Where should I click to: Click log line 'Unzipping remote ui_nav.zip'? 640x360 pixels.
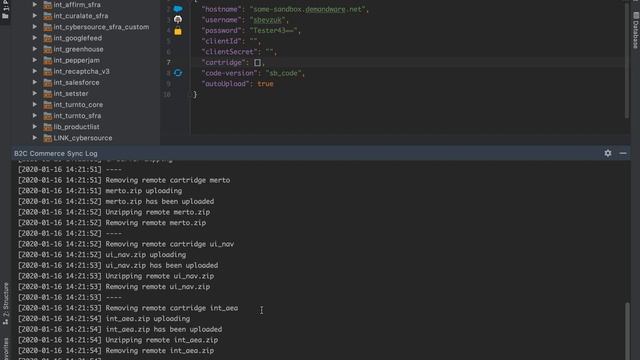tap(160, 276)
